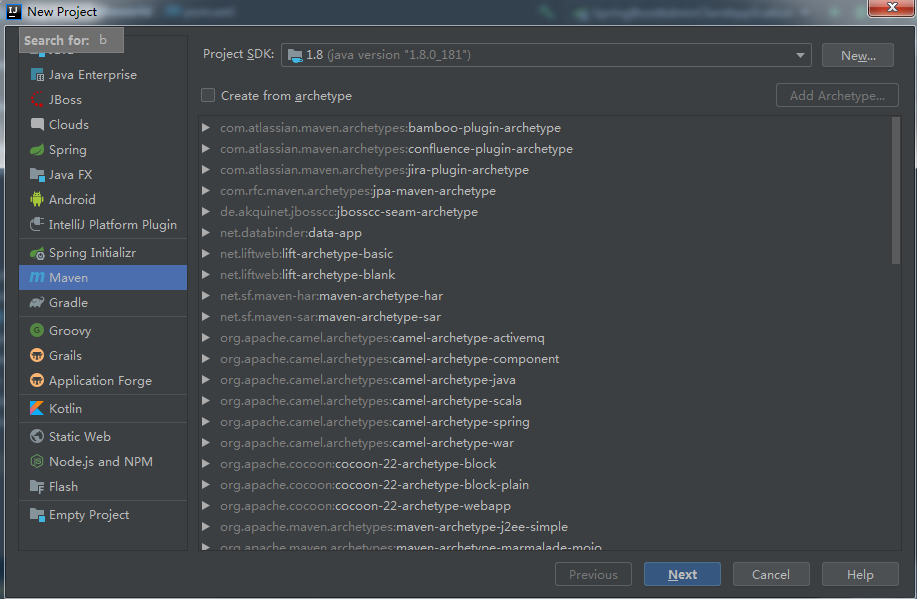Enable Create from archetype checkbox
Image resolution: width=917 pixels, height=599 pixels.
208,95
